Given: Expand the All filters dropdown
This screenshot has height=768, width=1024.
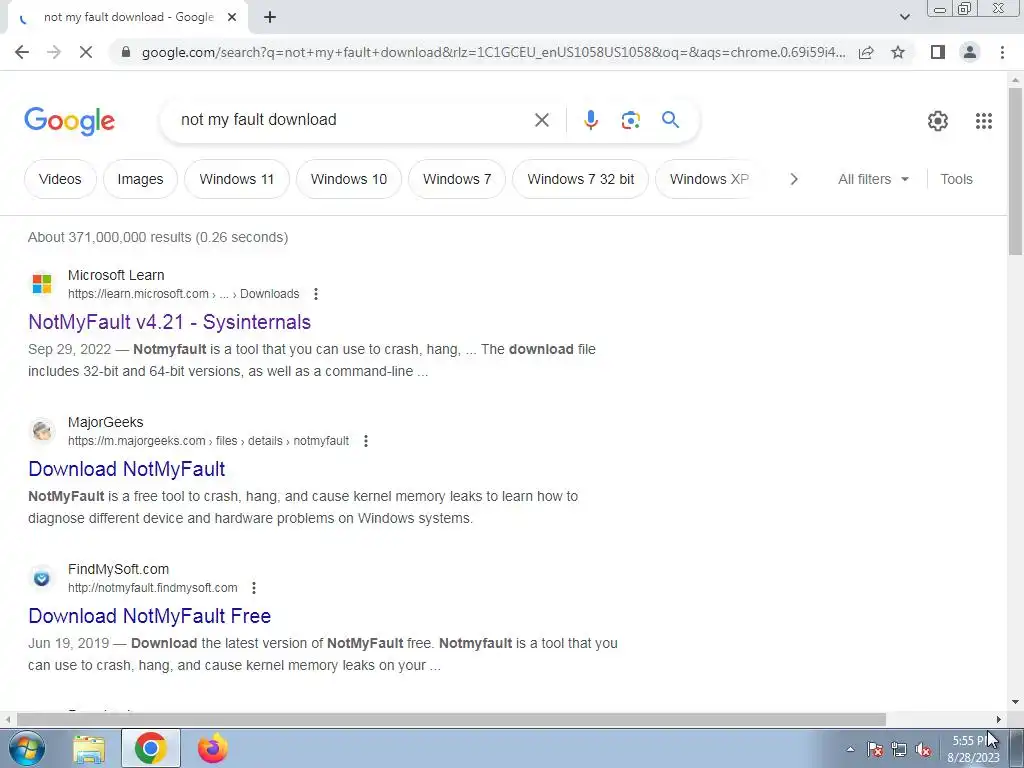Looking at the screenshot, I should [x=873, y=179].
